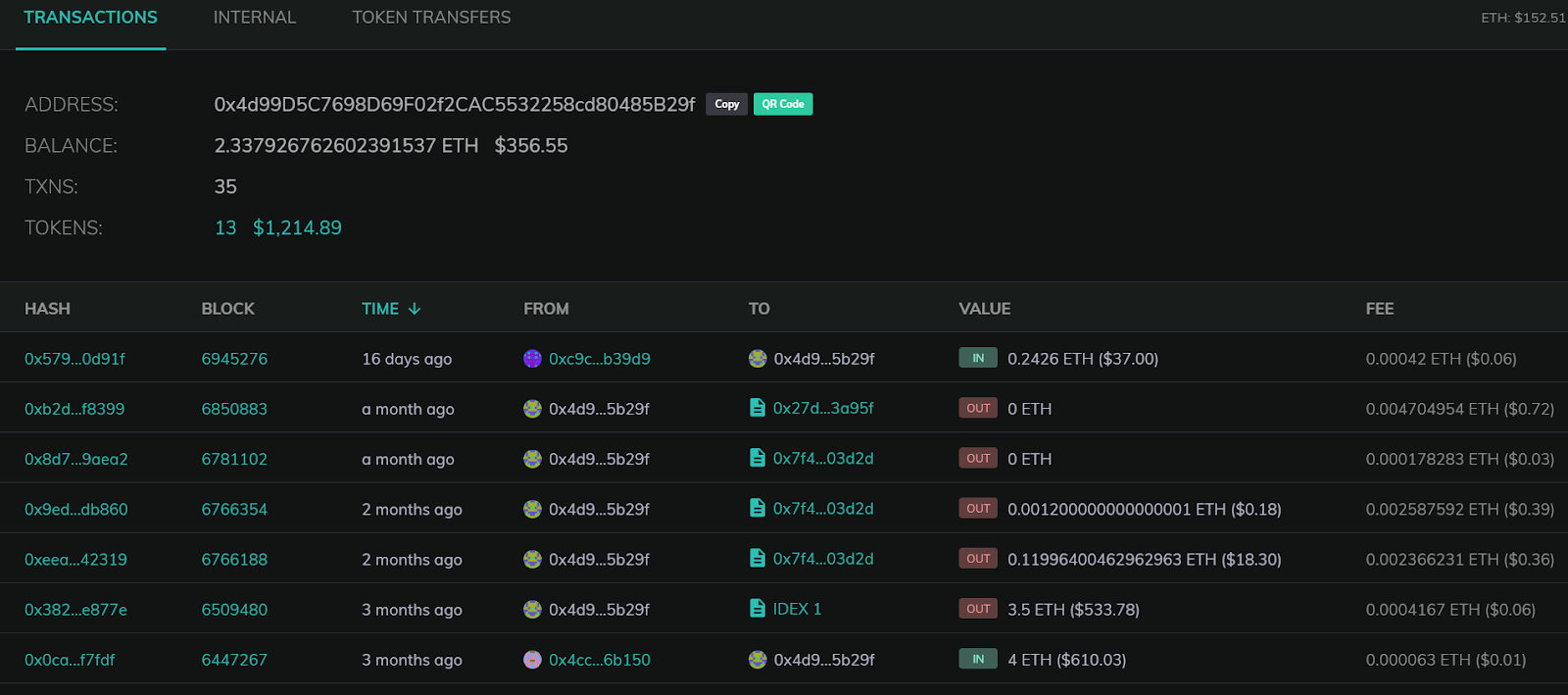The height and width of the screenshot is (695, 1568).
Task: Open block 6447267
Action: 234,660
